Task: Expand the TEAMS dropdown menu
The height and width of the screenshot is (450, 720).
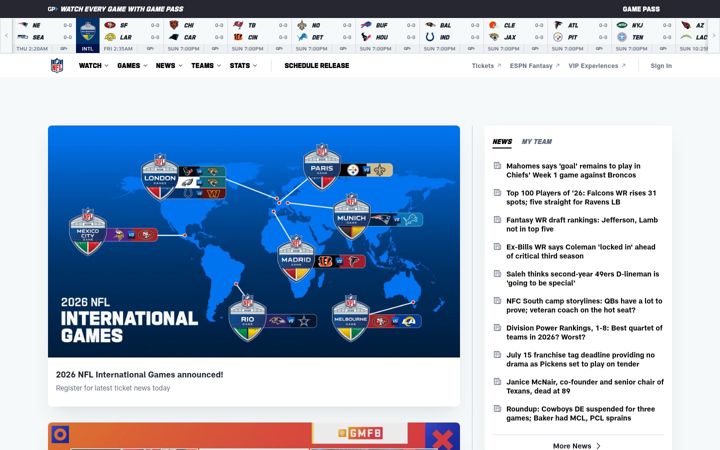Action: (x=206, y=66)
